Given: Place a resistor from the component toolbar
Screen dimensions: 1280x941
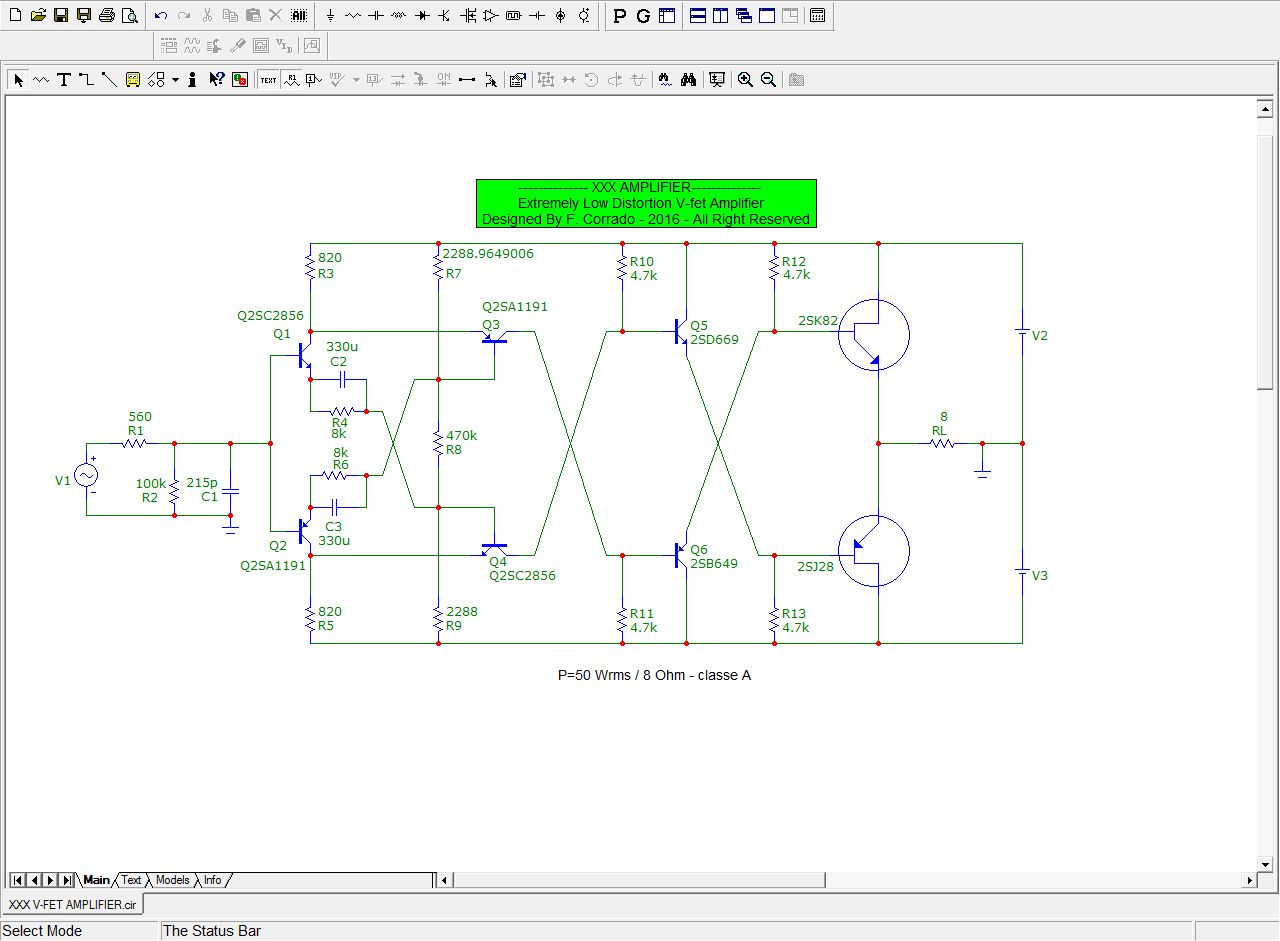Looking at the screenshot, I should click(x=353, y=16).
